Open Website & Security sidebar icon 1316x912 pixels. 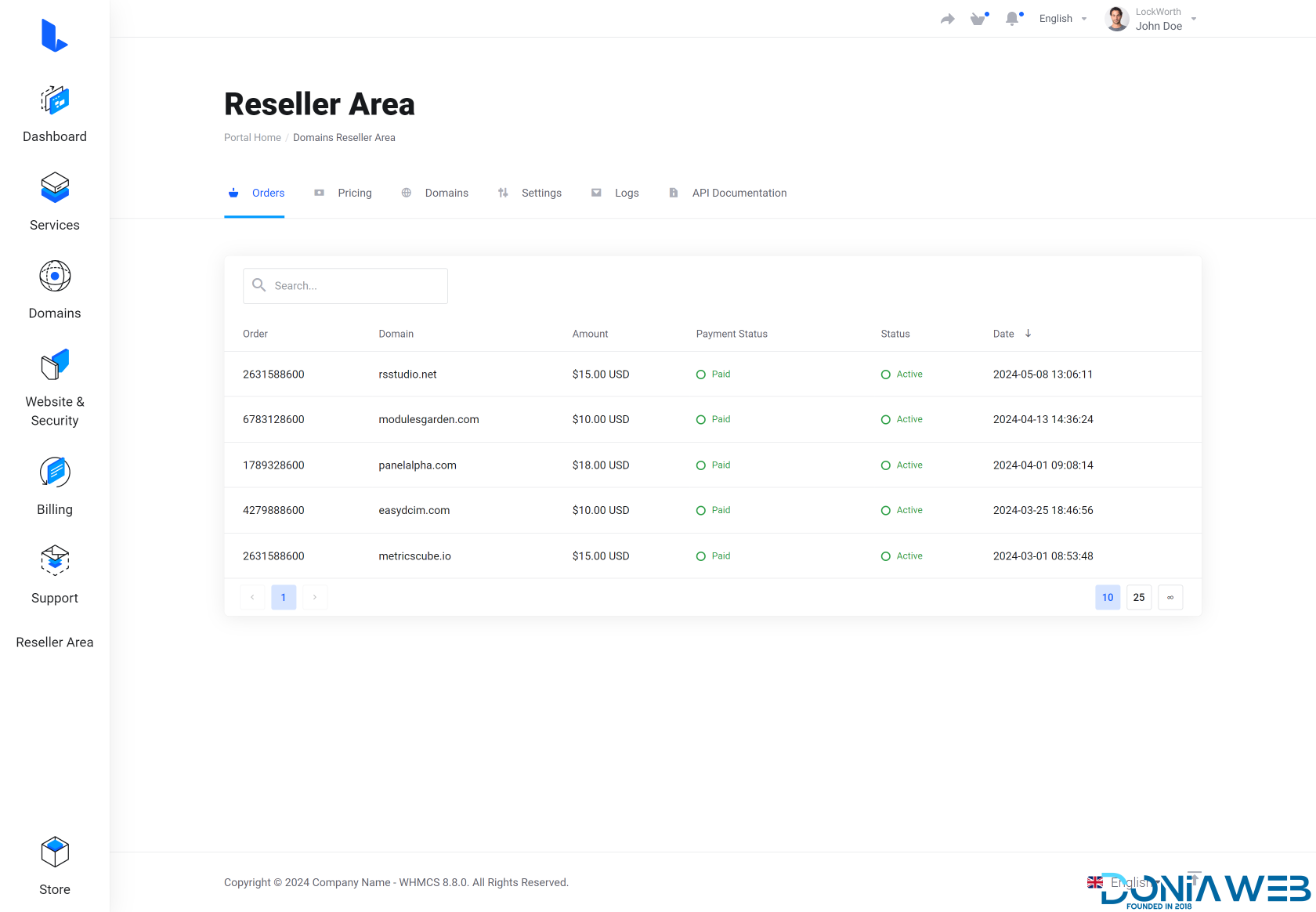pyautogui.click(x=55, y=364)
